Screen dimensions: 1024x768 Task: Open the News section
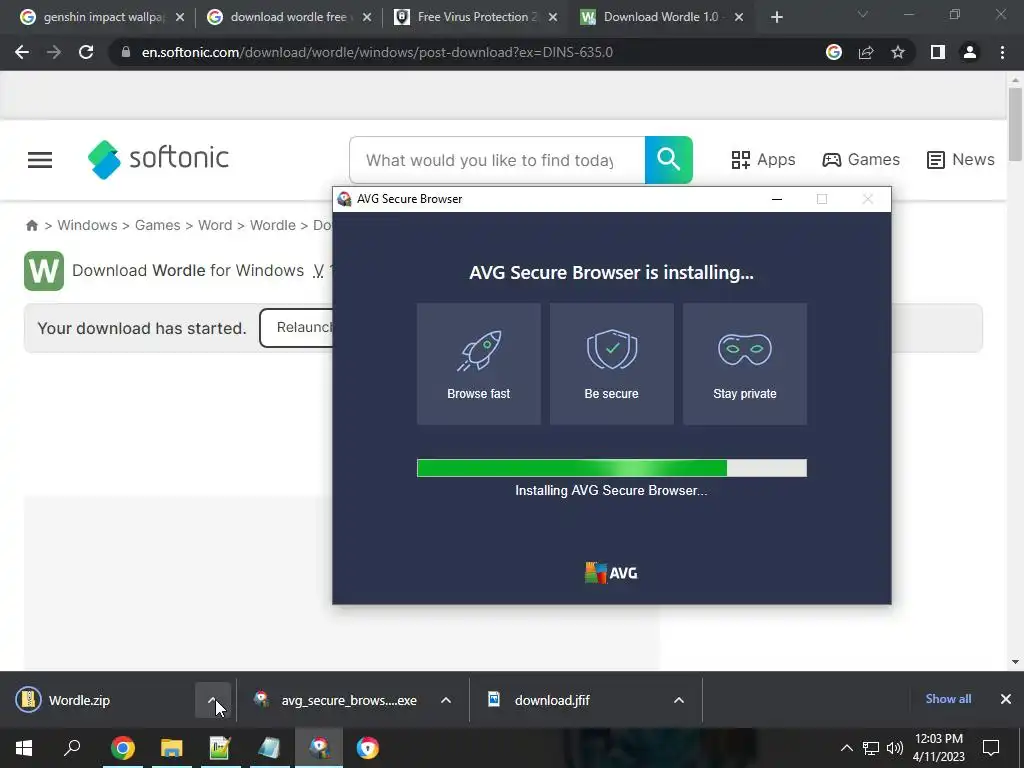point(961,159)
